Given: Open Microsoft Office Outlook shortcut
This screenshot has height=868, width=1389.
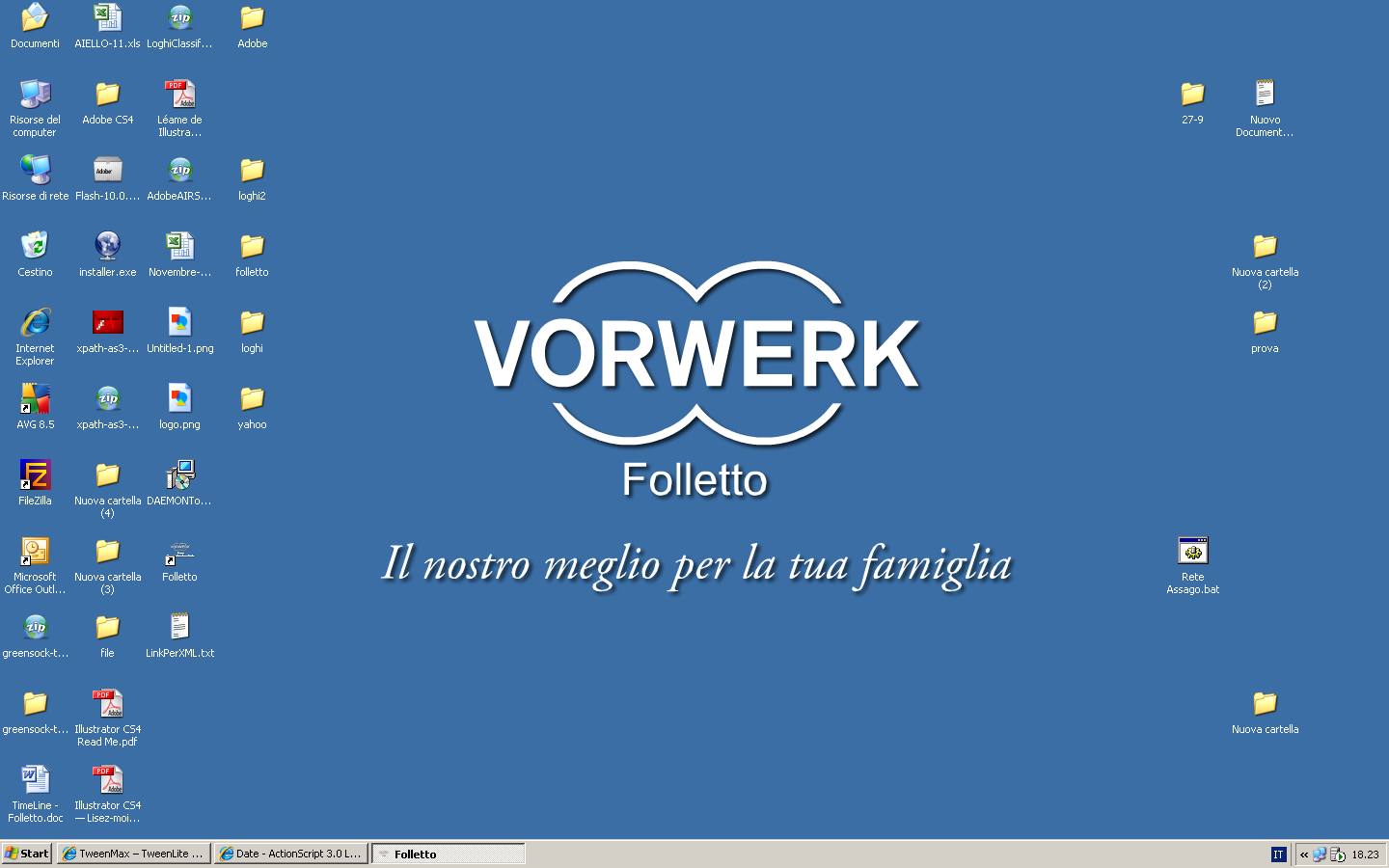Looking at the screenshot, I should pyautogui.click(x=35, y=551).
